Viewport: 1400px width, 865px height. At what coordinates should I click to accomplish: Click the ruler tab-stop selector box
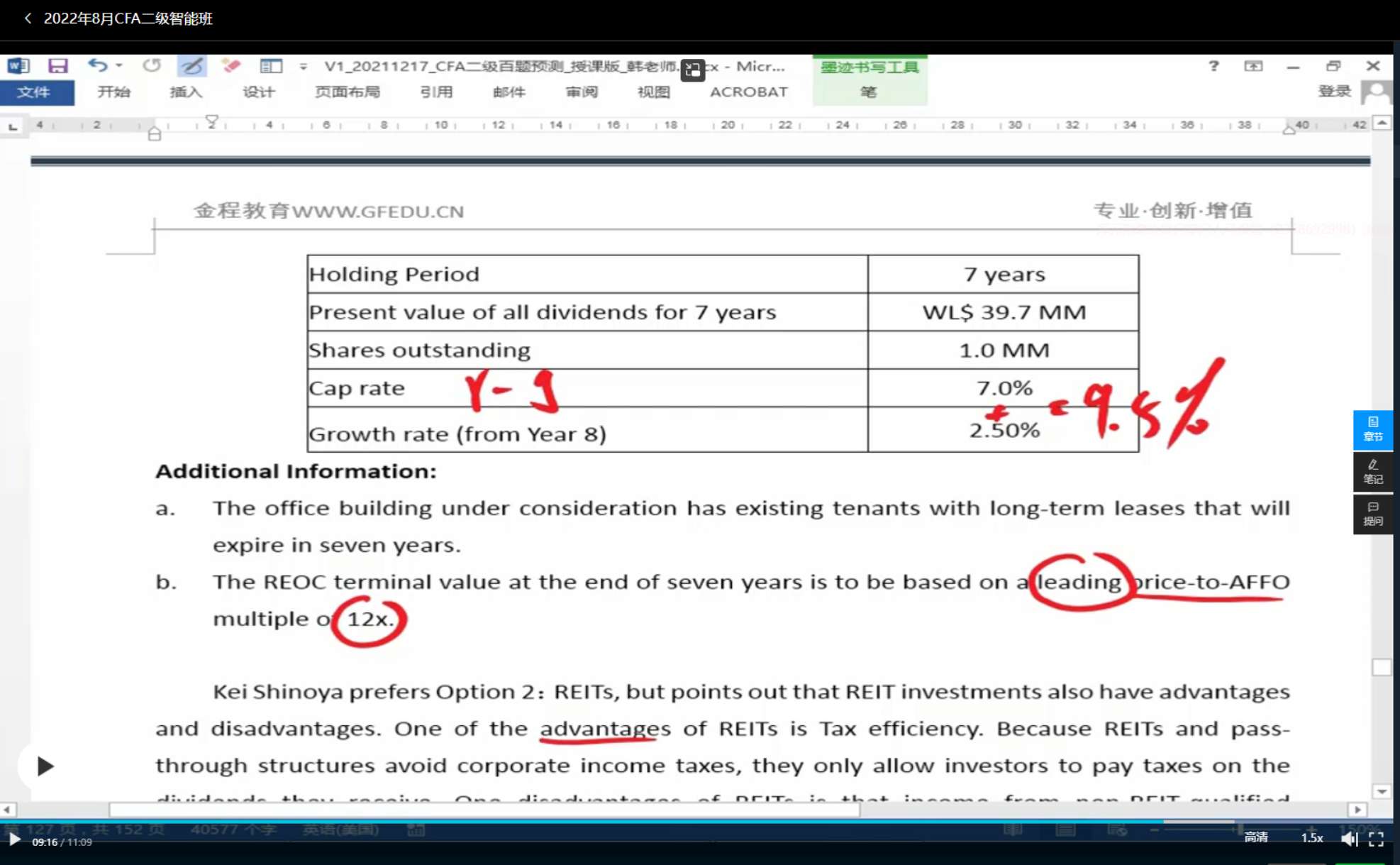[x=13, y=127]
